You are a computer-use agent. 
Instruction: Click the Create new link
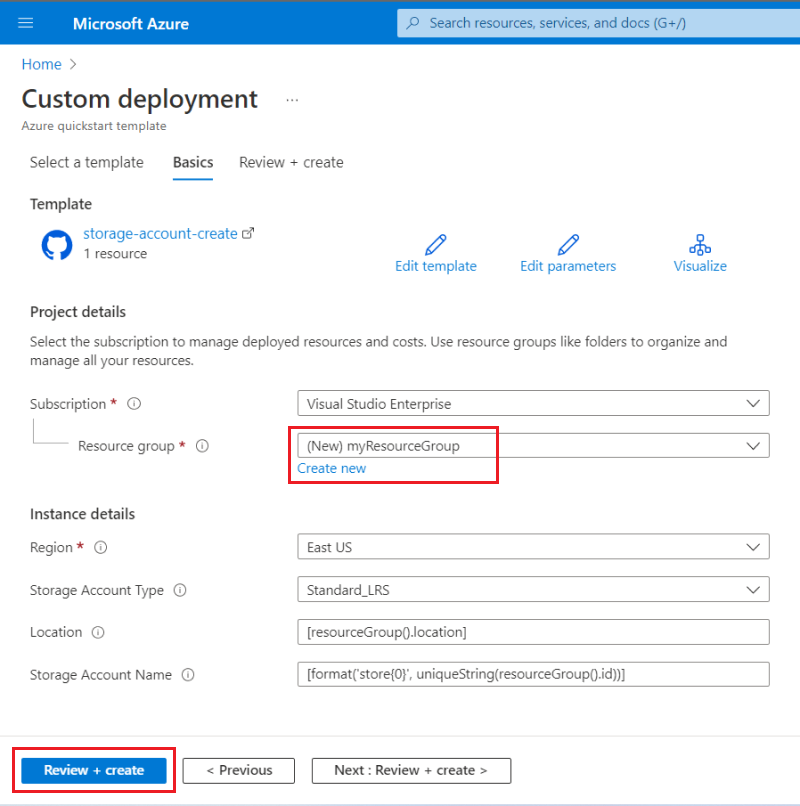click(332, 468)
